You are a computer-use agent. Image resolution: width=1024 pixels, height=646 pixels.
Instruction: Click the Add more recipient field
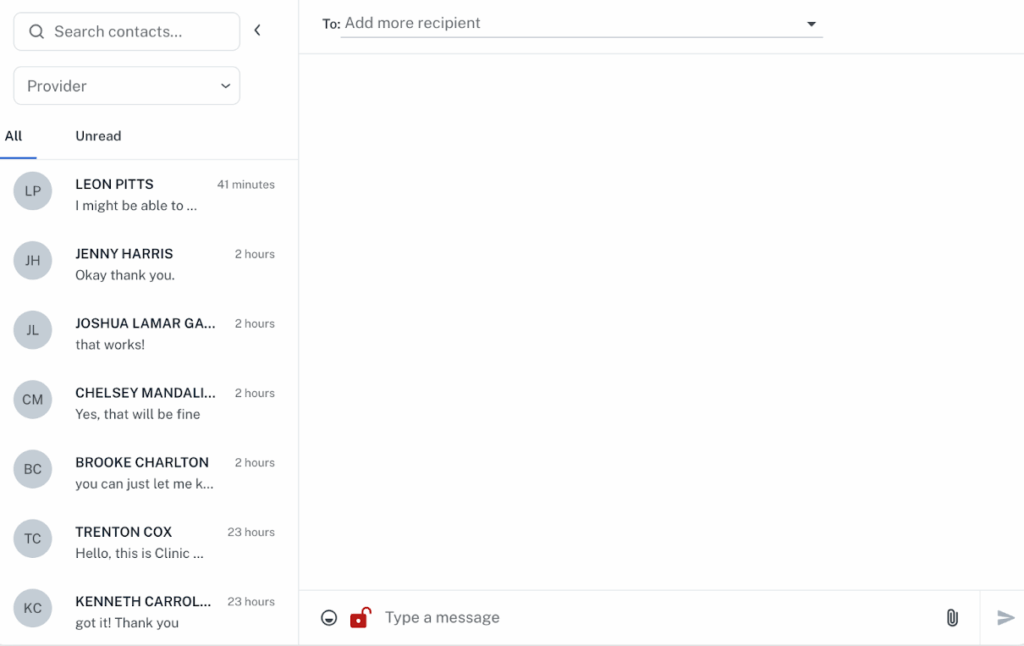[570, 23]
